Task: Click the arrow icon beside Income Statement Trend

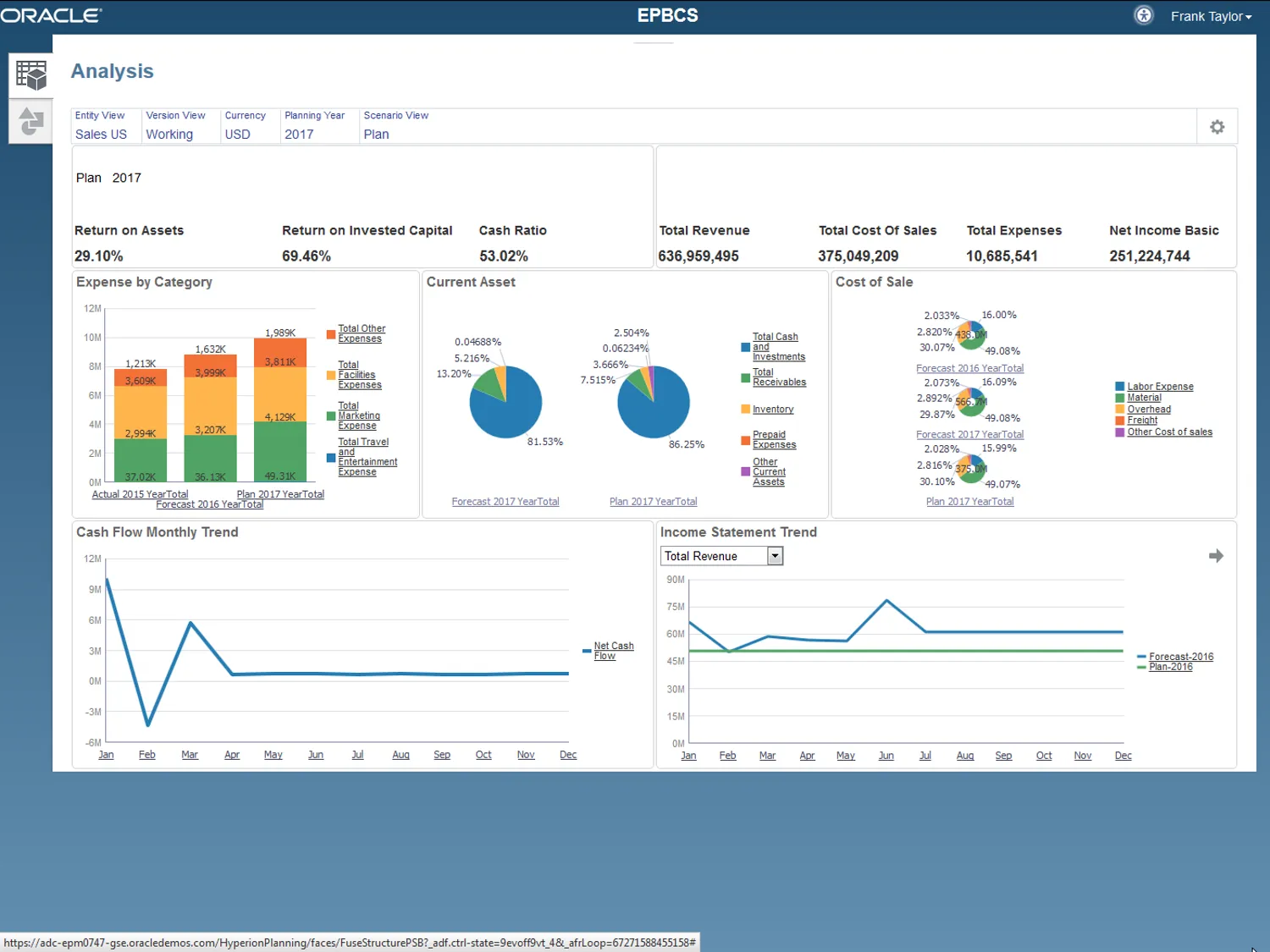Action: (x=1216, y=556)
